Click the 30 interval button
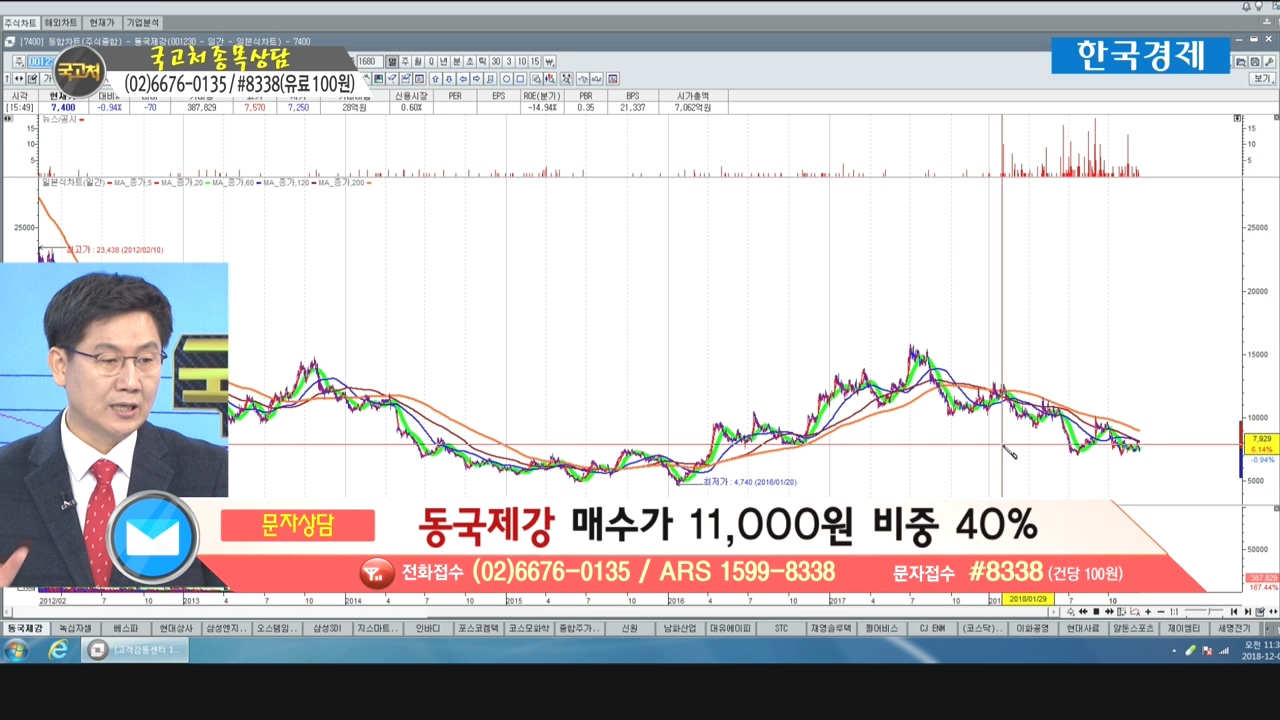This screenshot has height=720, width=1280. (x=496, y=62)
